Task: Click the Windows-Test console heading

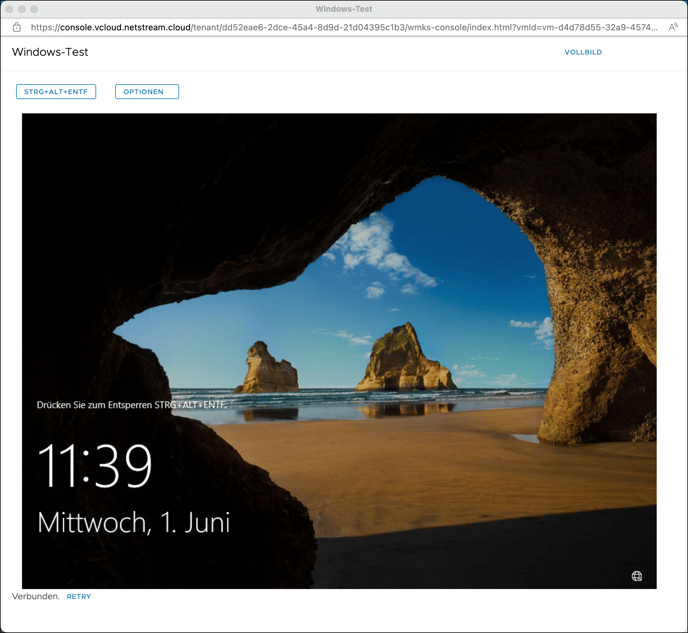Action: point(50,52)
